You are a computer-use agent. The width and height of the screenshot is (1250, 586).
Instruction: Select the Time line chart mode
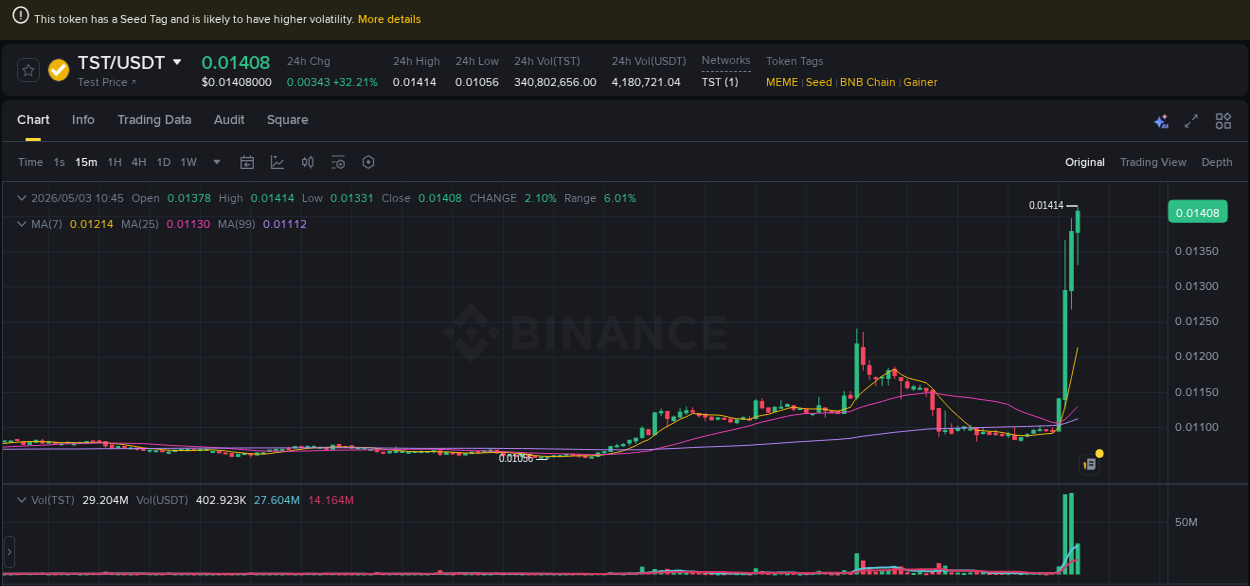[30, 162]
